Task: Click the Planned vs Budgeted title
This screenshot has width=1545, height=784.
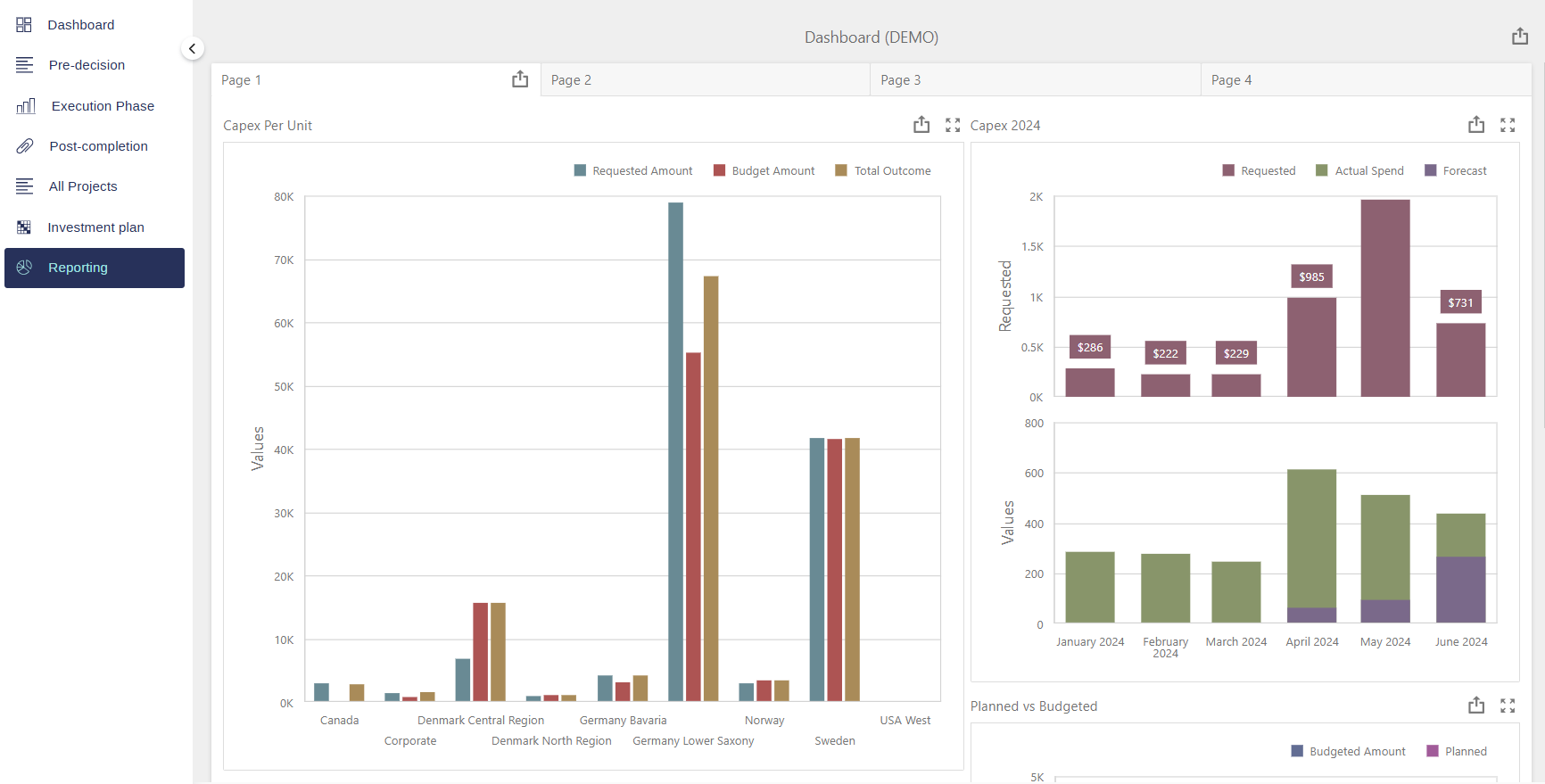Action: (x=1034, y=706)
